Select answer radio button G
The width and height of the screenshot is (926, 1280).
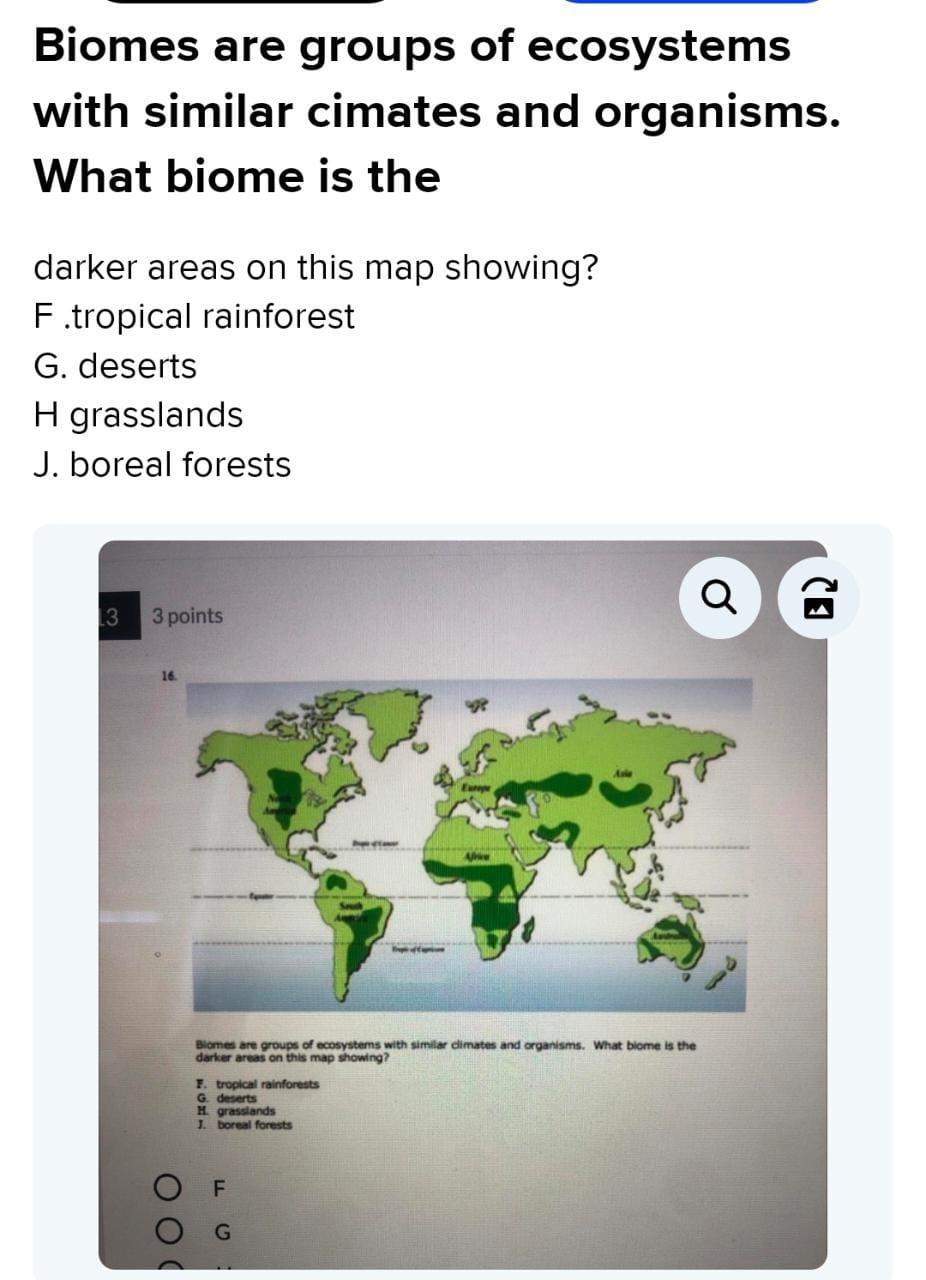click(170, 1231)
